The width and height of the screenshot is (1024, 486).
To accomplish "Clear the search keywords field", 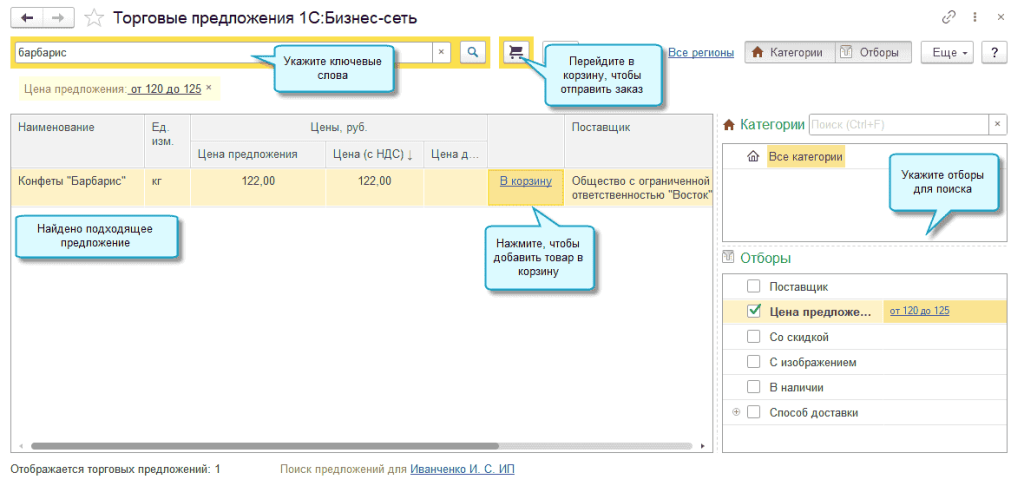I will (x=441, y=53).
